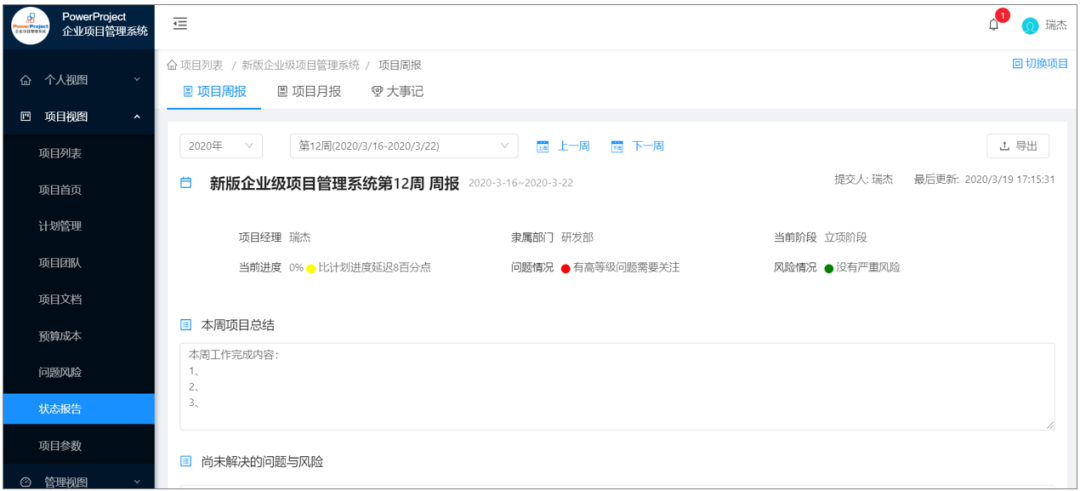Click the 切换项目 link
Image resolution: width=1080 pixels, height=491 pixels.
point(1046,63)
